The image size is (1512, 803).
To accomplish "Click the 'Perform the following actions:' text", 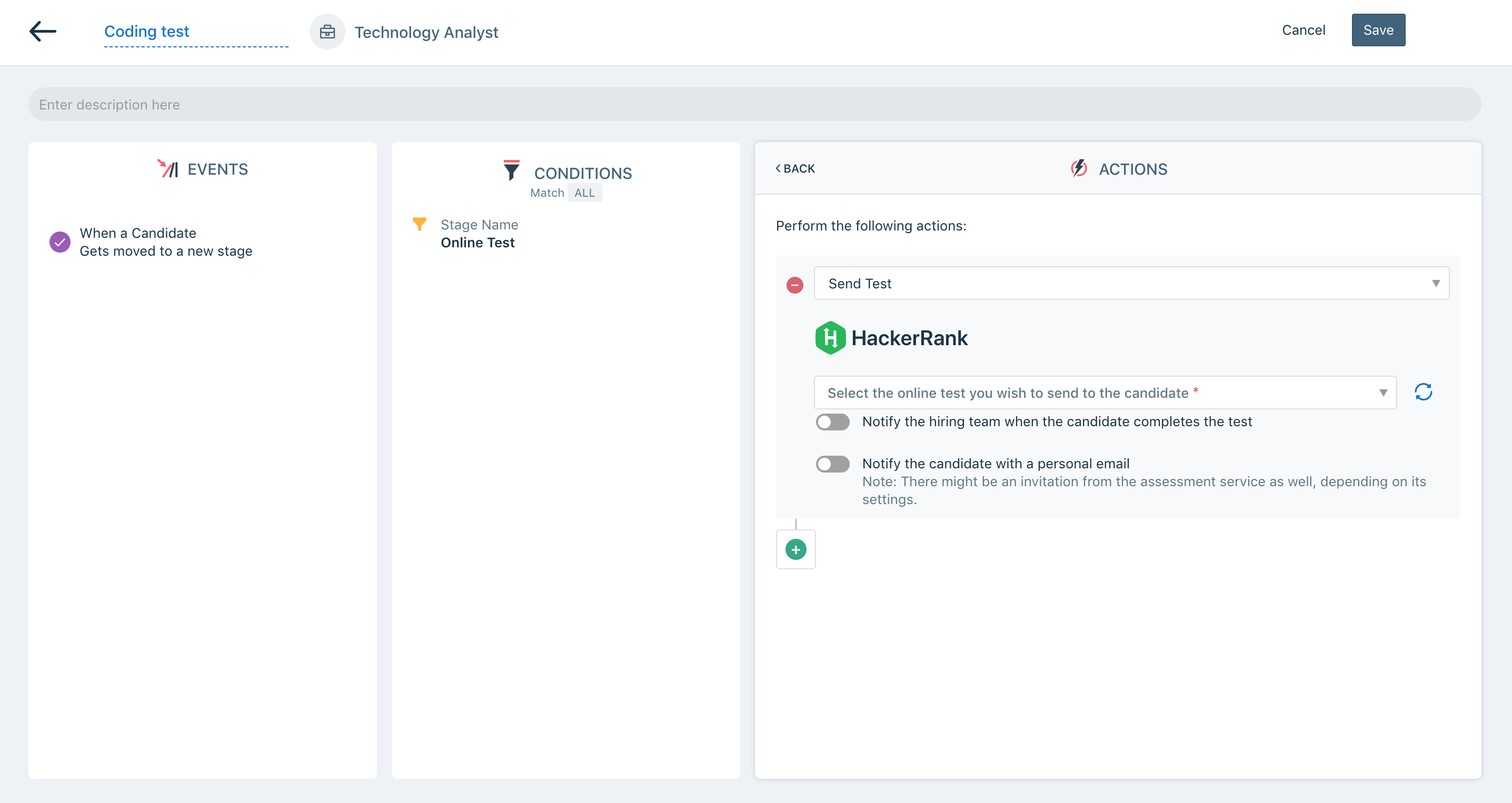I will point(871,226).
